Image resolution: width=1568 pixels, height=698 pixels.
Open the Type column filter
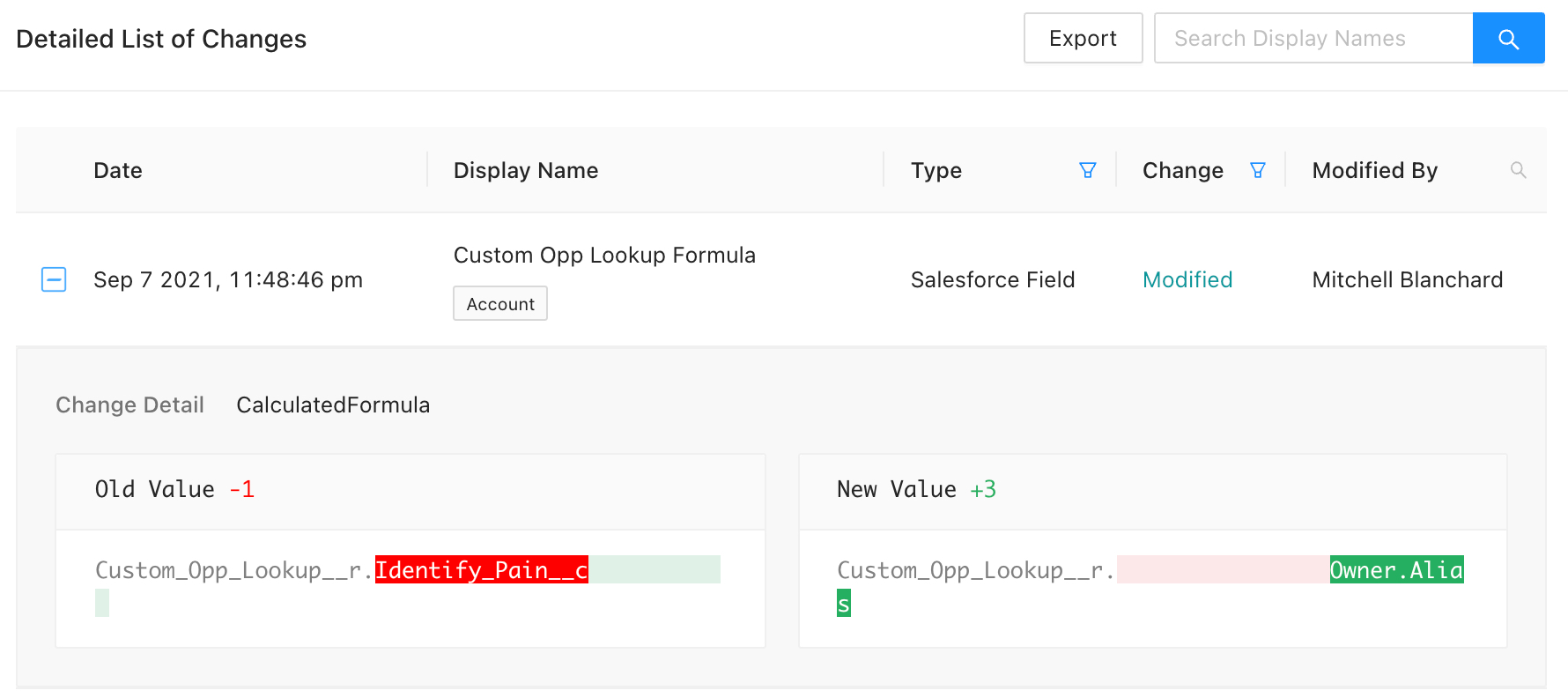1088,170
